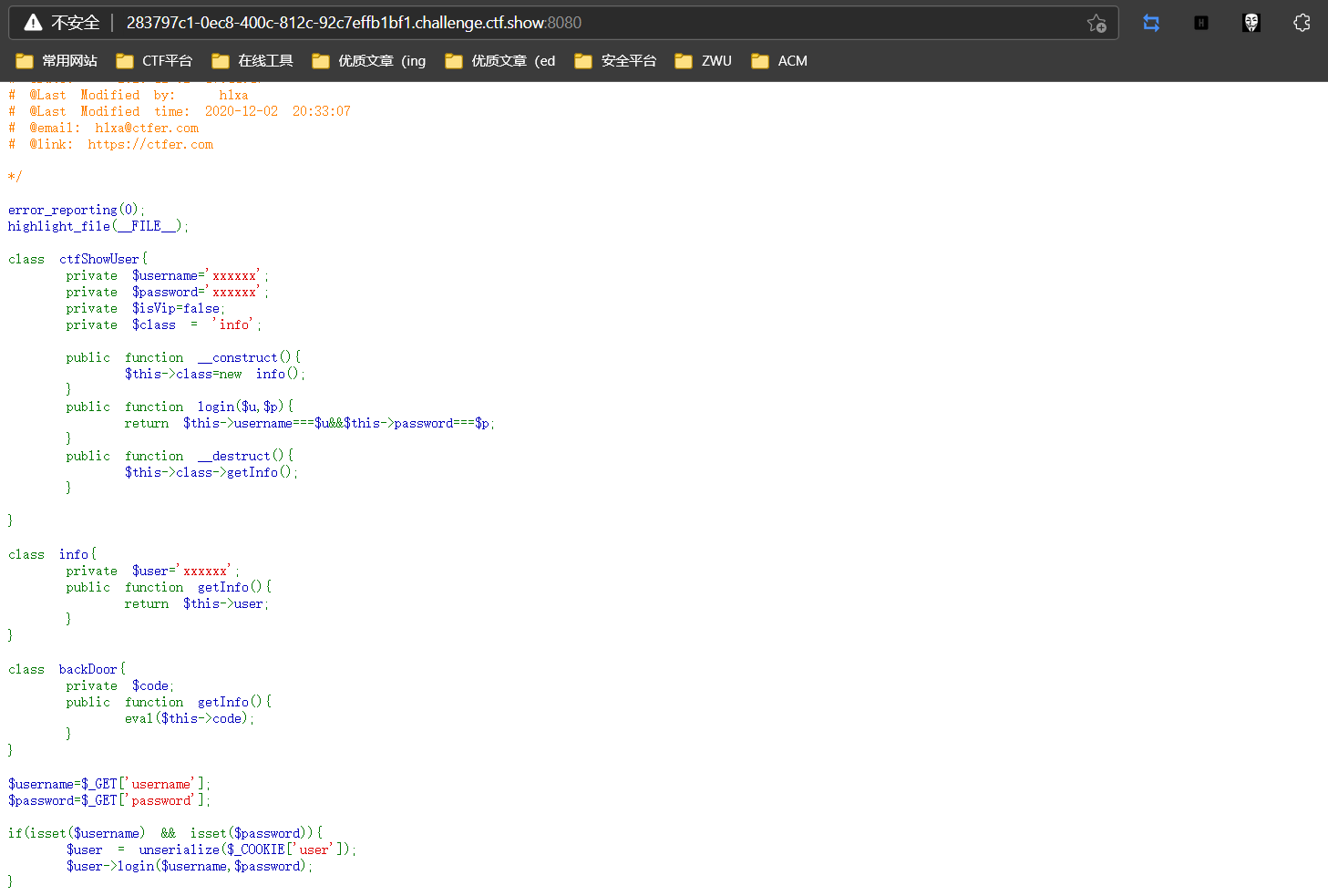1328x896 pixels.
Task: Click the return $this->user; line
Action: click(197, 604)
